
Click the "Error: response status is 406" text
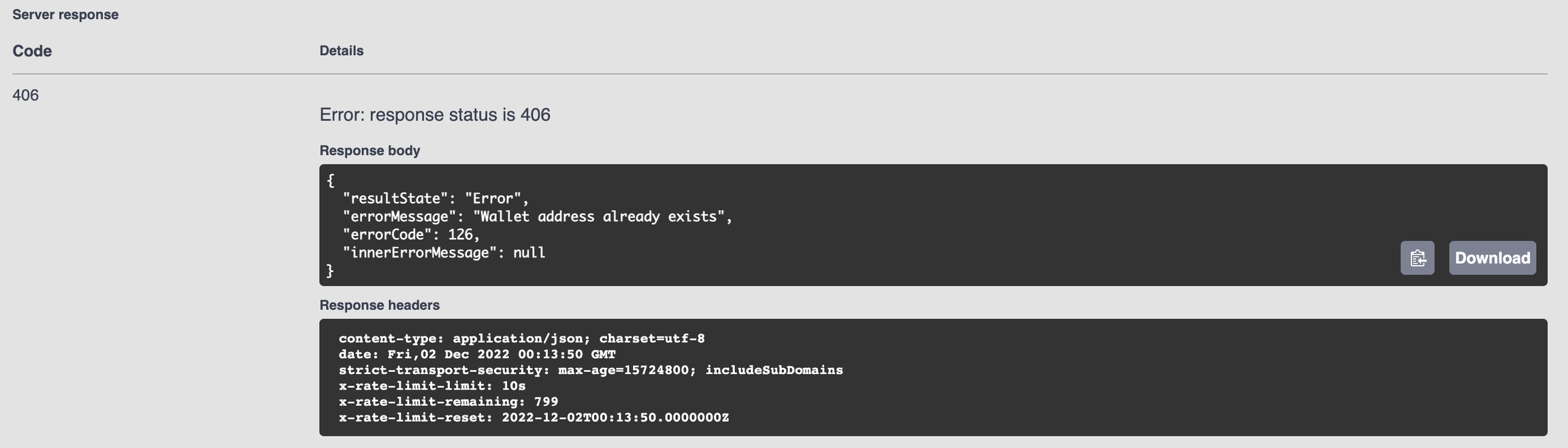(435, 114)
